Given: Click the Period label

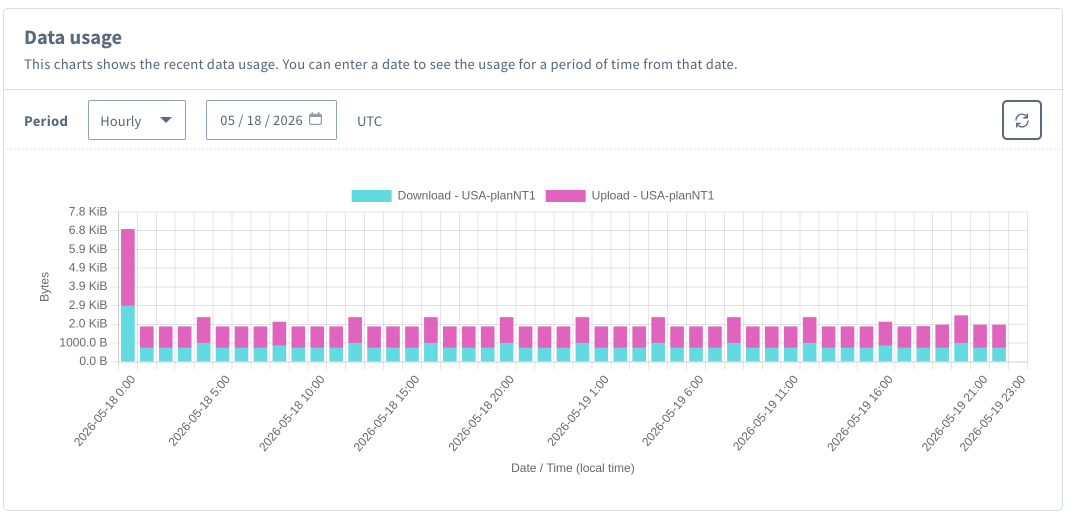Looking at the screenshot, I should click(x=46, y=121).
